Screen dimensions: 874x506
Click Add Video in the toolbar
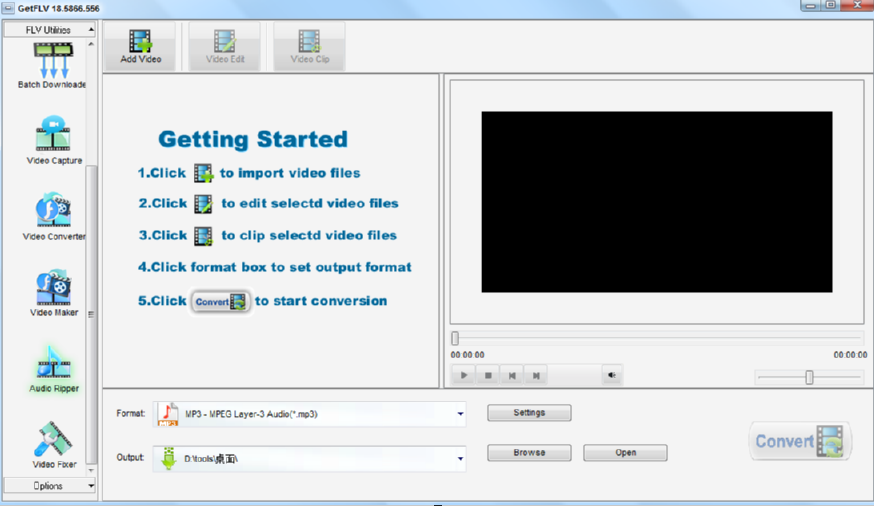pos(140,47)
